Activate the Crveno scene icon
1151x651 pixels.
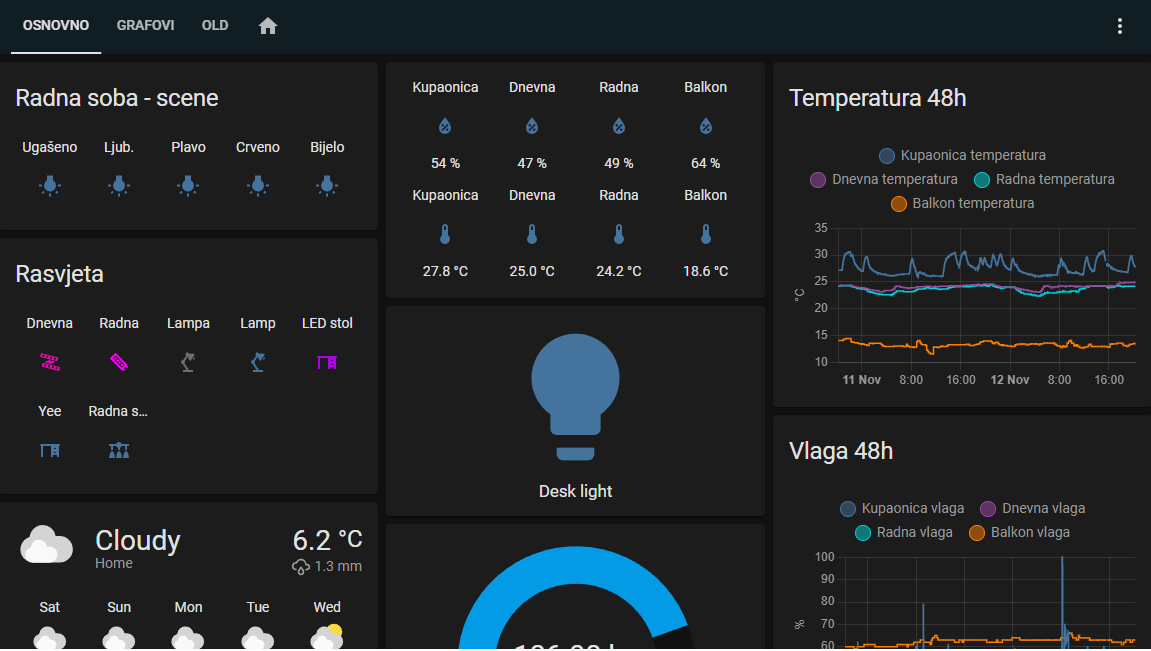tap(258, 185)
